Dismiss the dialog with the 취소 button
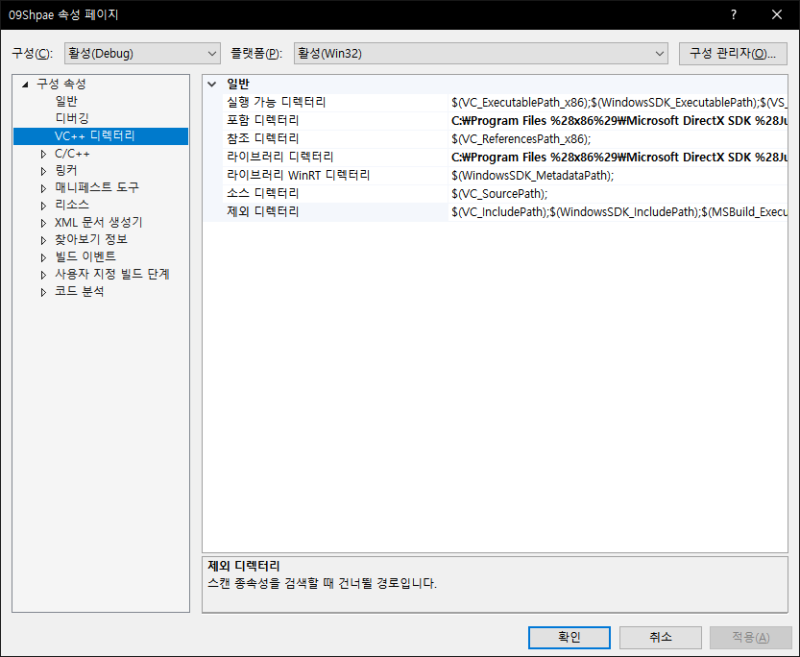This screenshot has height=657, width=800. coord(660,637)
